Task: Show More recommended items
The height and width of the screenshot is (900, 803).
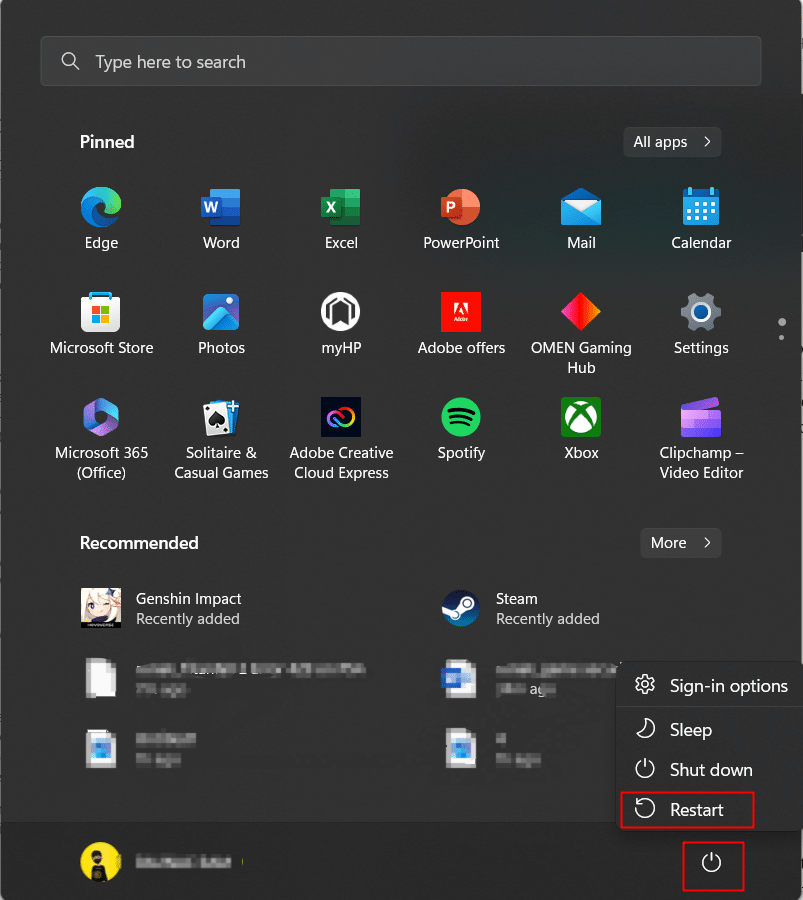Action: [681, 542]
